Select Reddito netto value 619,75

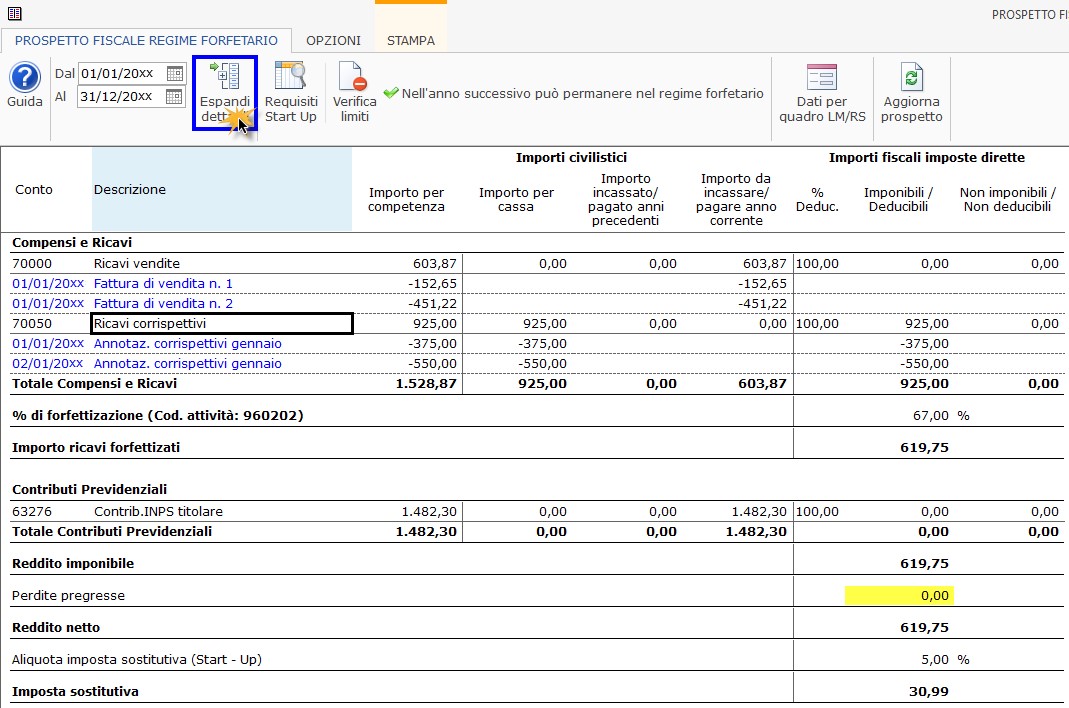point(924,627)
